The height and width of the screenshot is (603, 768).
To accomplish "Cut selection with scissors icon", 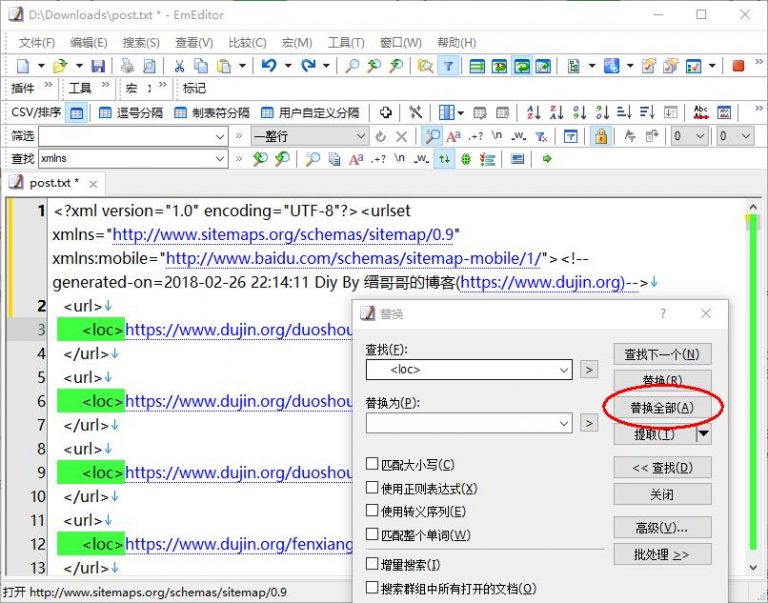I will [179, 66].
